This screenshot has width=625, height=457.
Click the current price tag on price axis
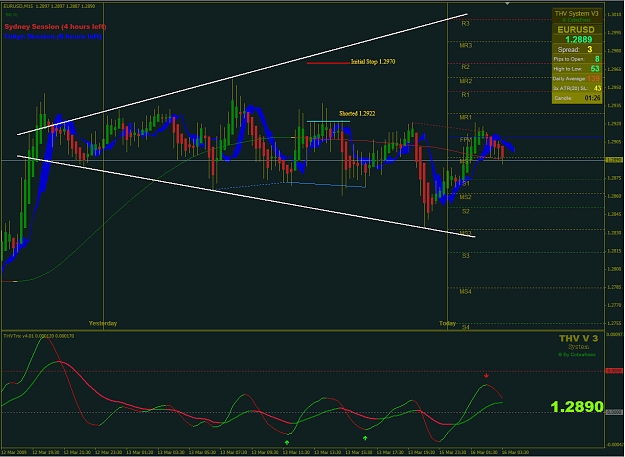pyautogui.click(x=614, y=160)
